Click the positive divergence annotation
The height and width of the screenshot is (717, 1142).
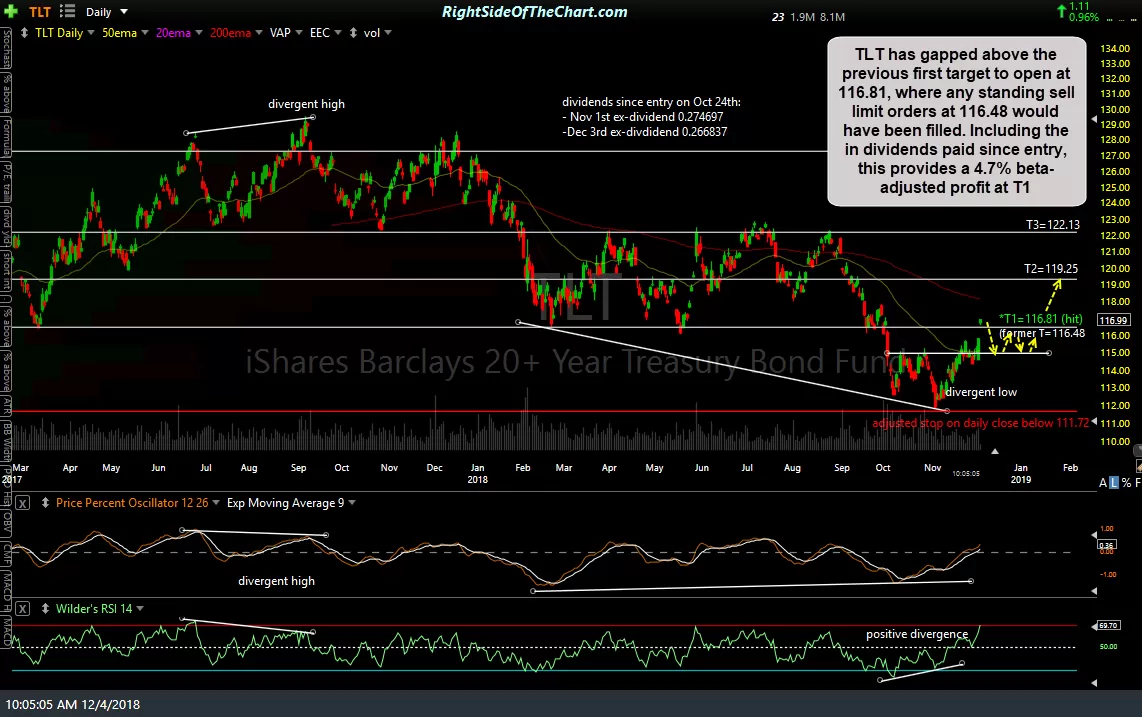pyautogui.click(x=917, y=634)
